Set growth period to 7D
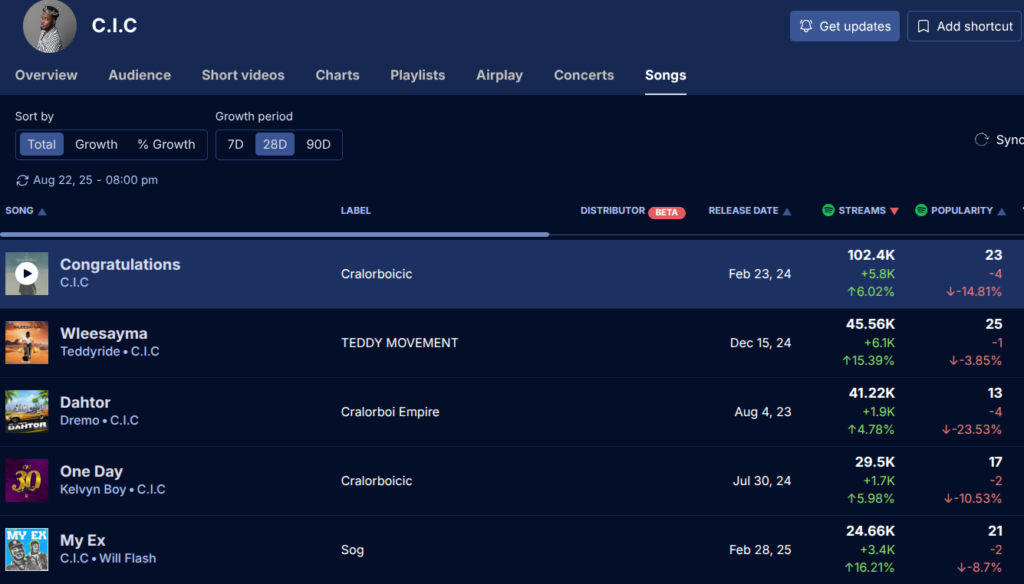Screen dimensions: 1024x584 point(235,144)
